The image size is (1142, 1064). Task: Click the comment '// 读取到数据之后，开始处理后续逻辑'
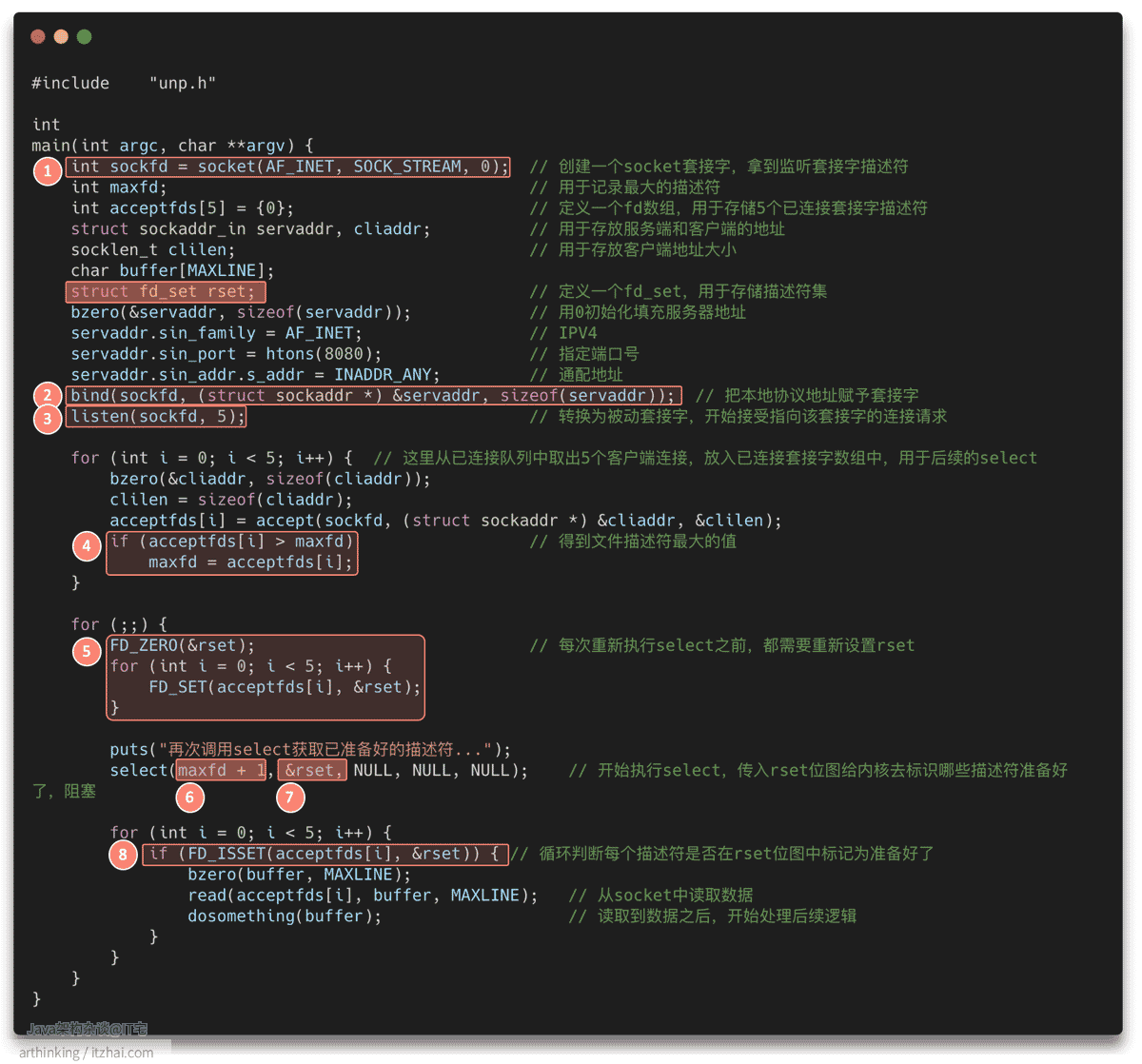tap(713, 916)
